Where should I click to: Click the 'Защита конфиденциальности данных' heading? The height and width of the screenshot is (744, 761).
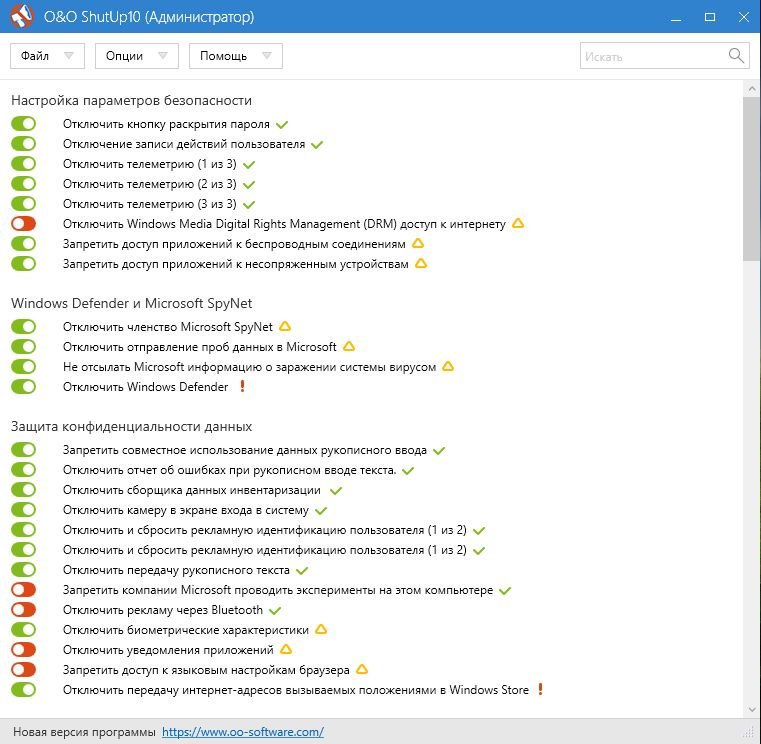click(x=132, y=426)
